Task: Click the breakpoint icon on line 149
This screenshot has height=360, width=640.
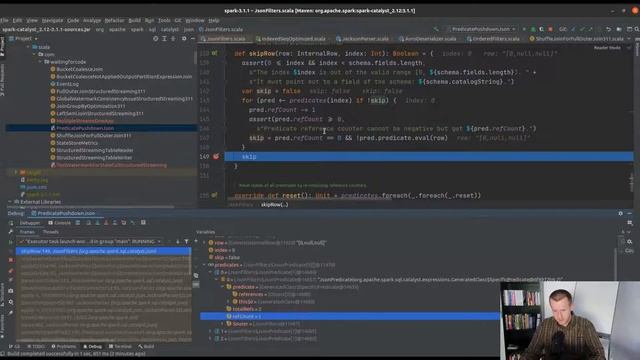Action: point(216,157)
